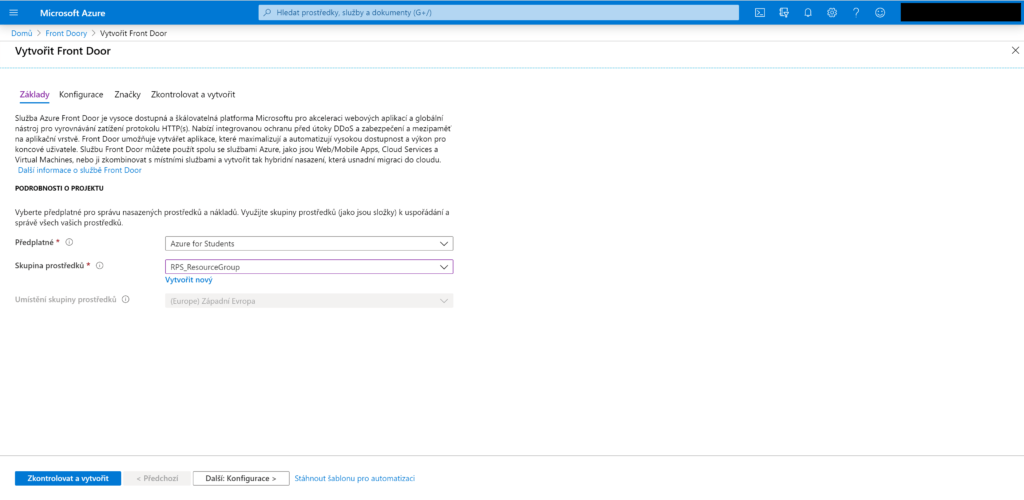The height and width of the screenshot is (500, 1024).
Task: Click info icon next to Skupina prostředků
Action: [99, 266]
